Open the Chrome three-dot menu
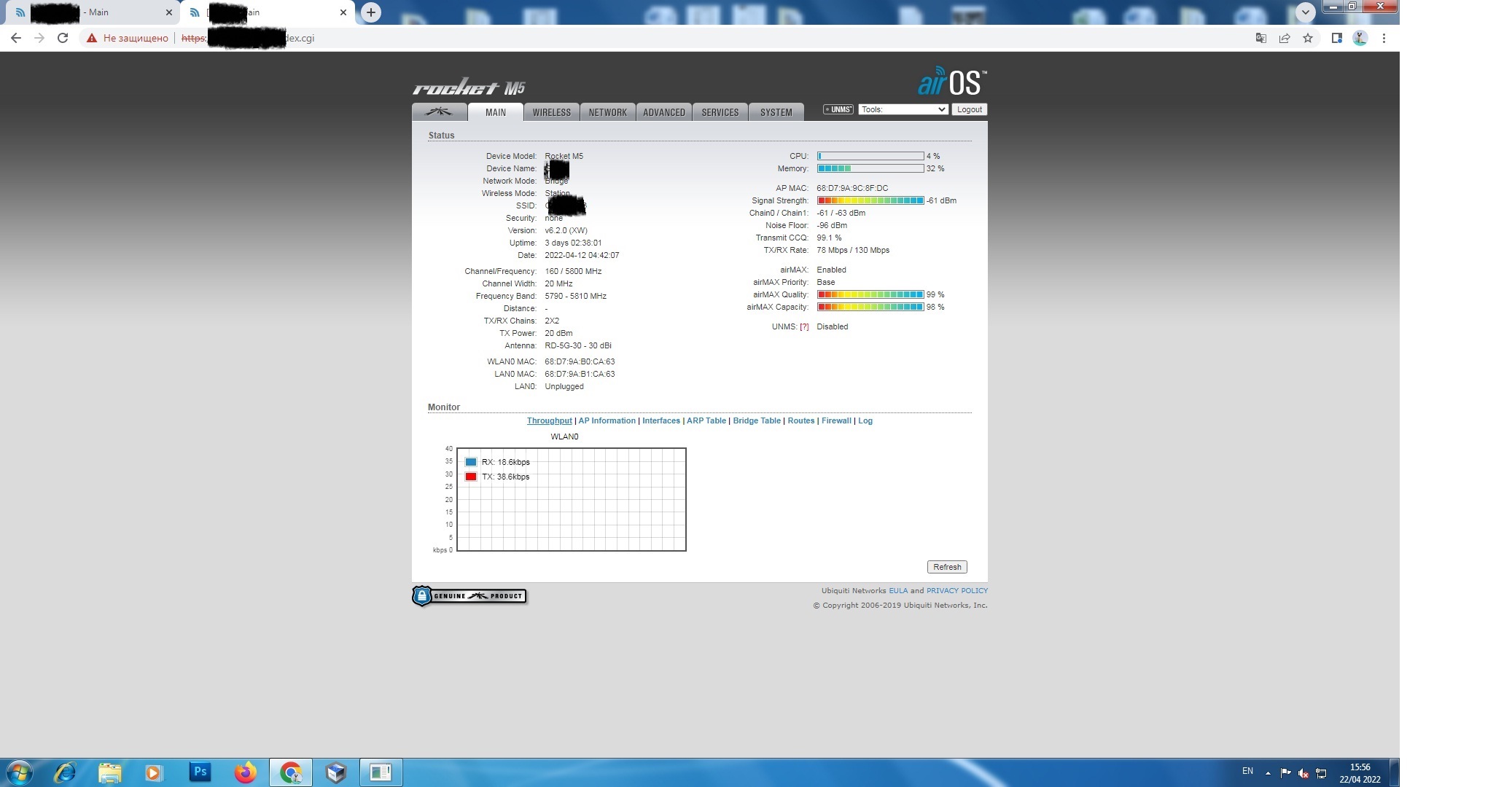The image size is (1512, 787). click(1384, 38)
